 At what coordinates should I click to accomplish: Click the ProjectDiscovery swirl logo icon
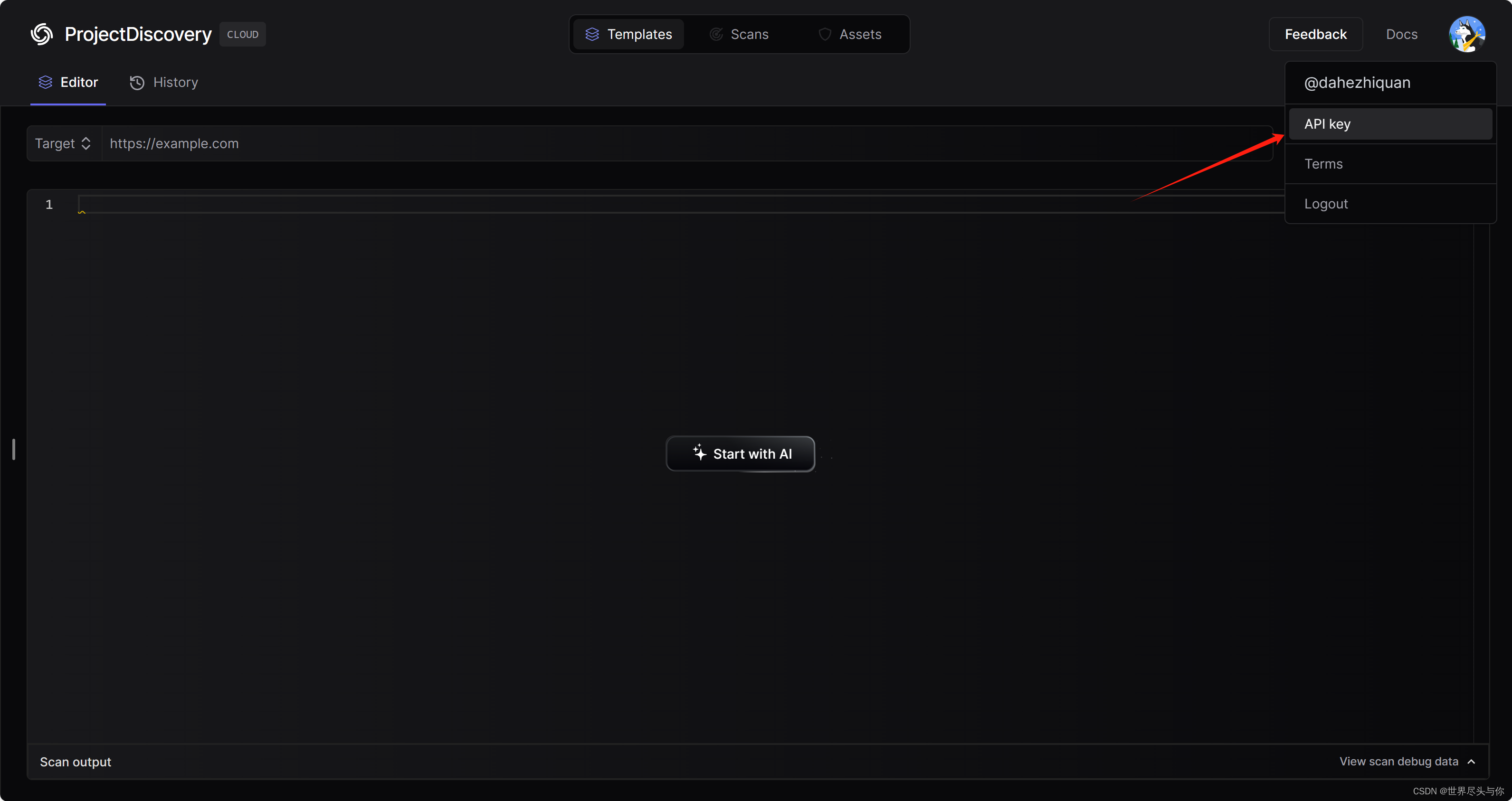[x=42, y=34]
